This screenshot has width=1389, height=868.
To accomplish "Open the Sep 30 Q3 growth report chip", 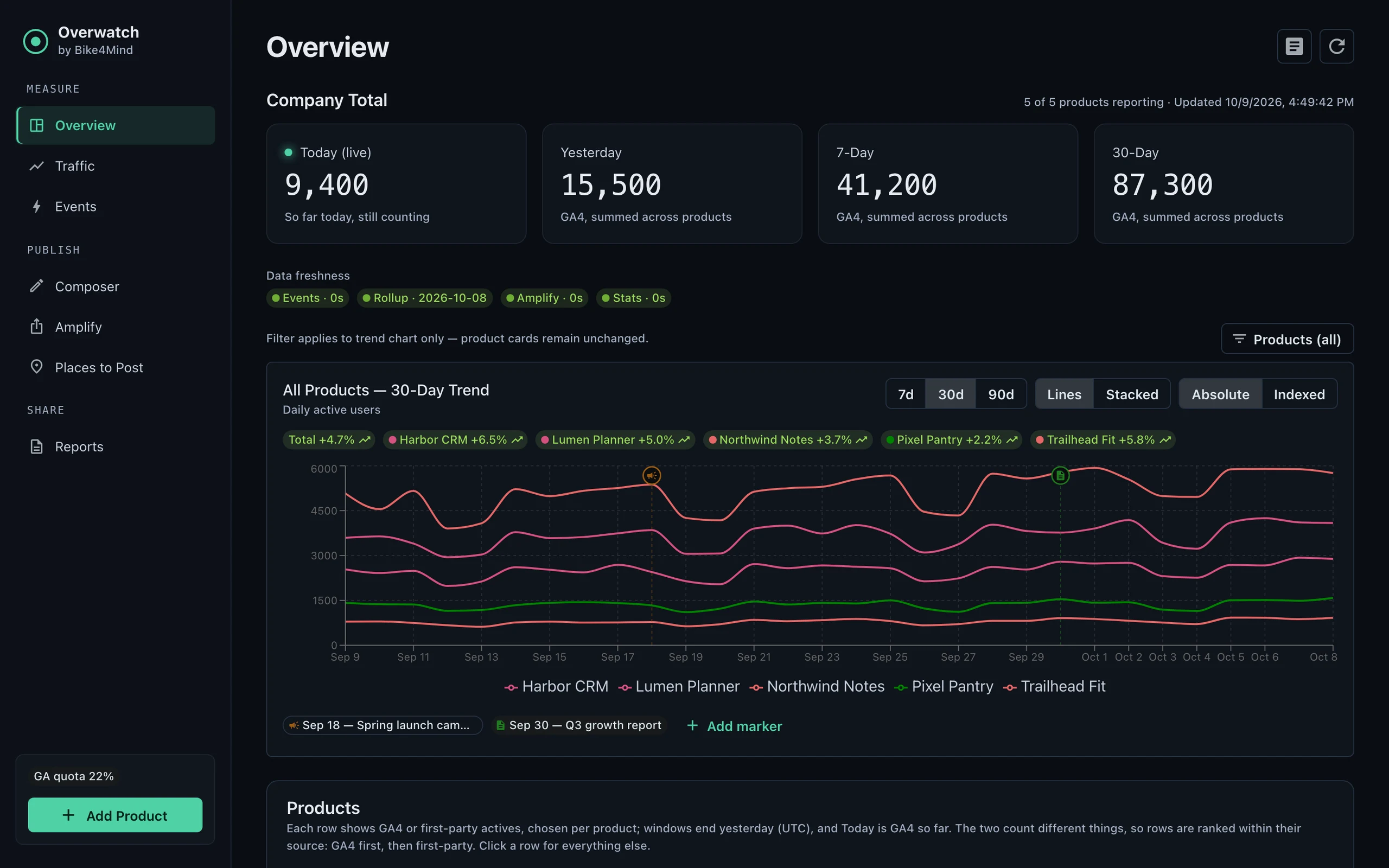I will (x=579, y=725).
